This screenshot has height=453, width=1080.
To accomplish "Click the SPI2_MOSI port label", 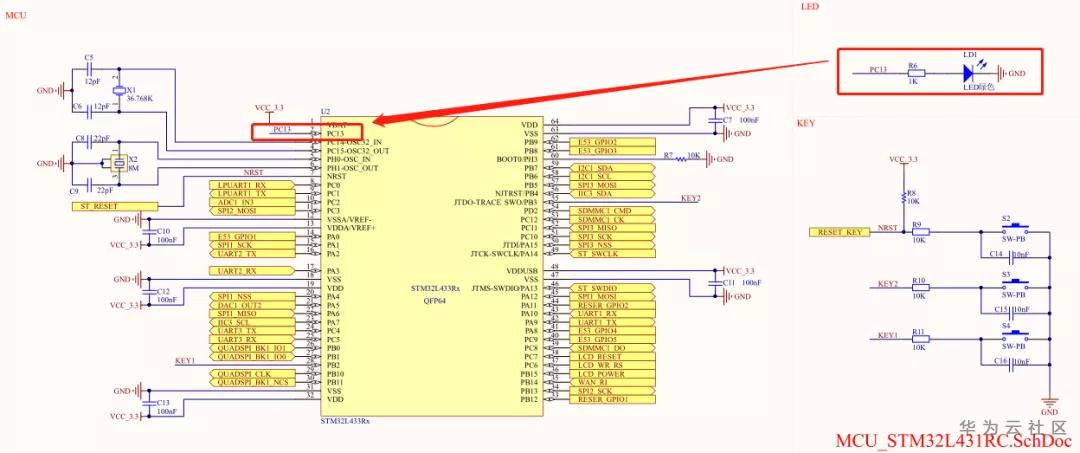I will pos(251,211).
